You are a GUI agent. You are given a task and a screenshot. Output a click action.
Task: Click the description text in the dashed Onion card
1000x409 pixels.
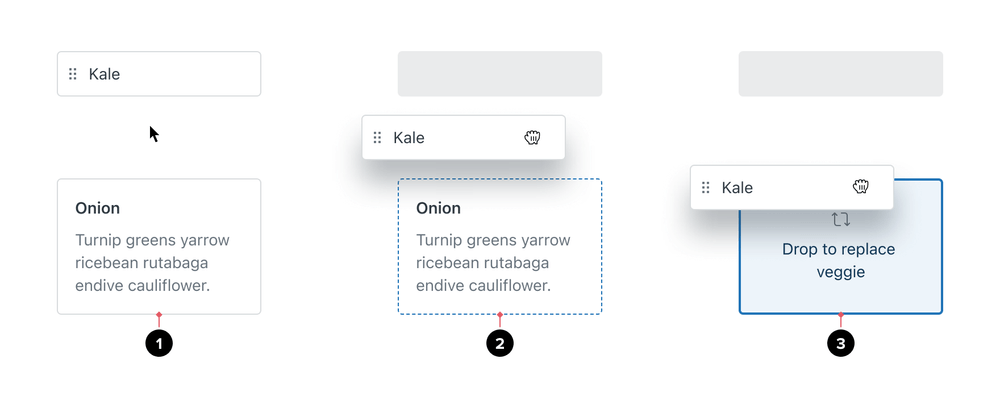[493, 263]
